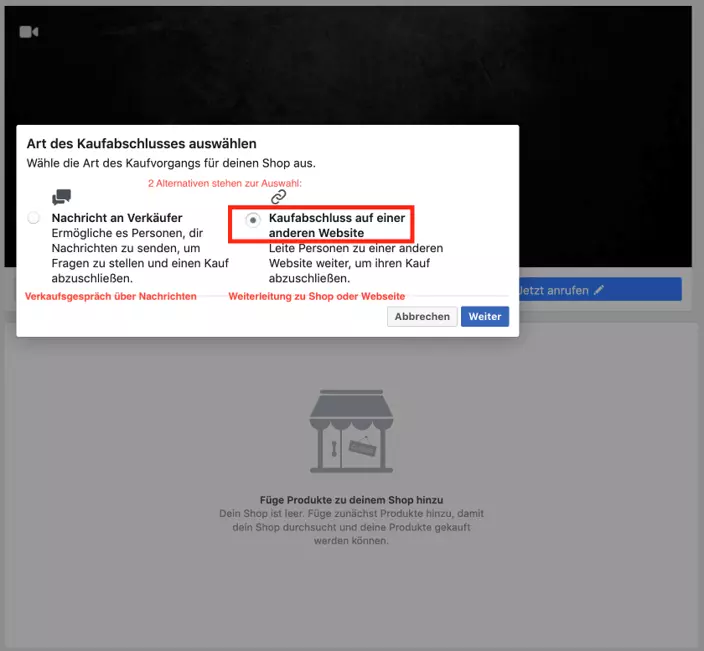Click the dialog title Art des Kaufabschlusses auswählen
Viewport: 704px width, 651px height.
point(141,144)
